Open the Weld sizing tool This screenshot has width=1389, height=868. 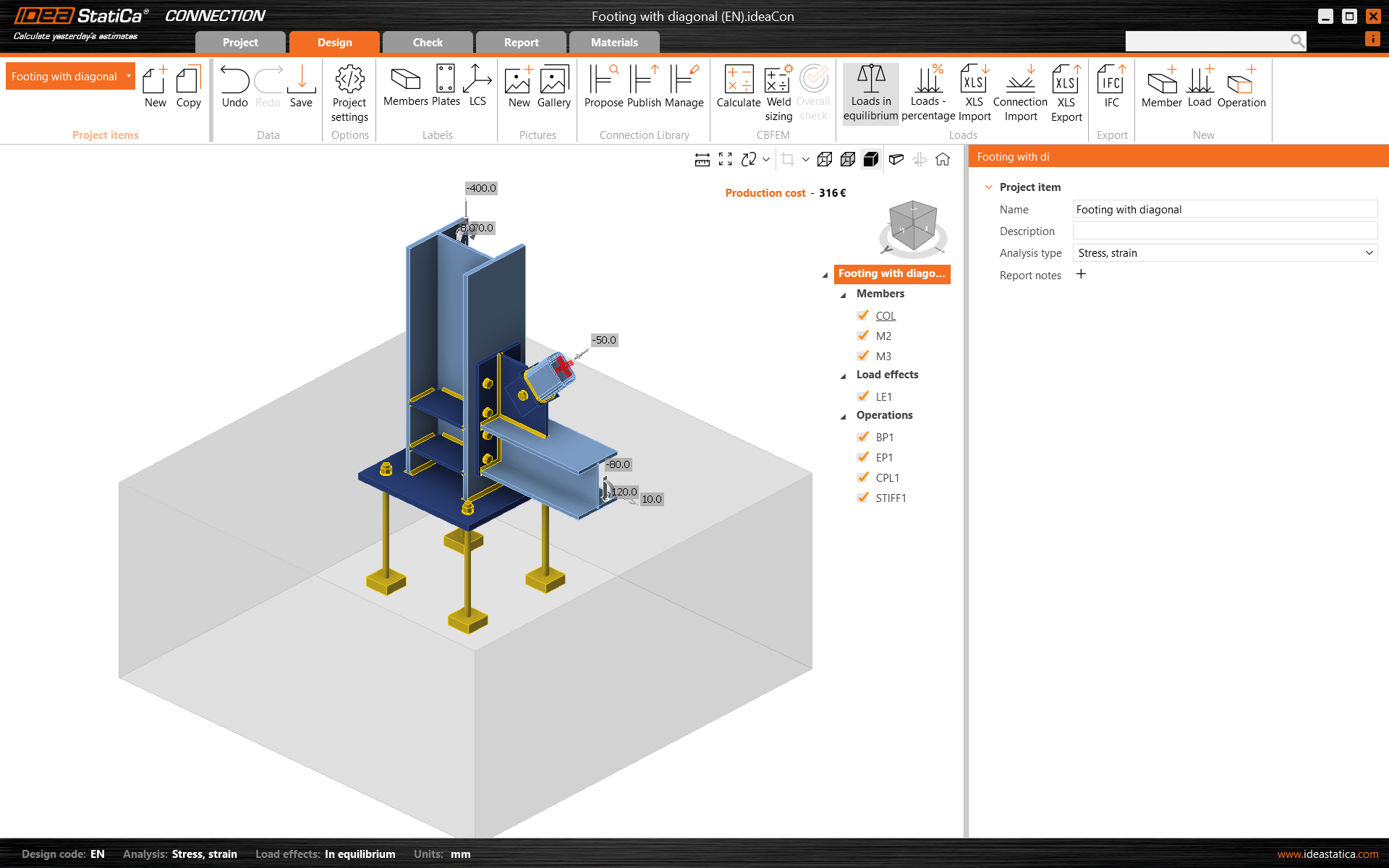[778, 90]
